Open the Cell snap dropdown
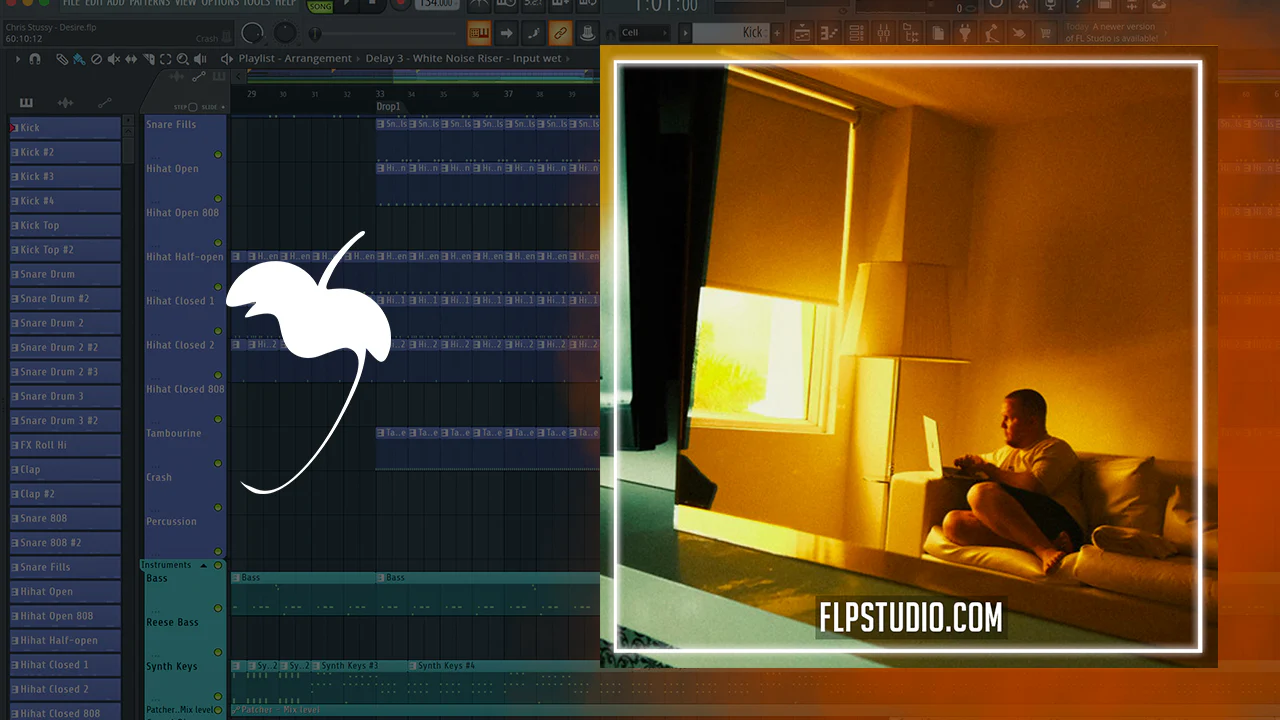Screen dimensions: 1280x720 644,33
